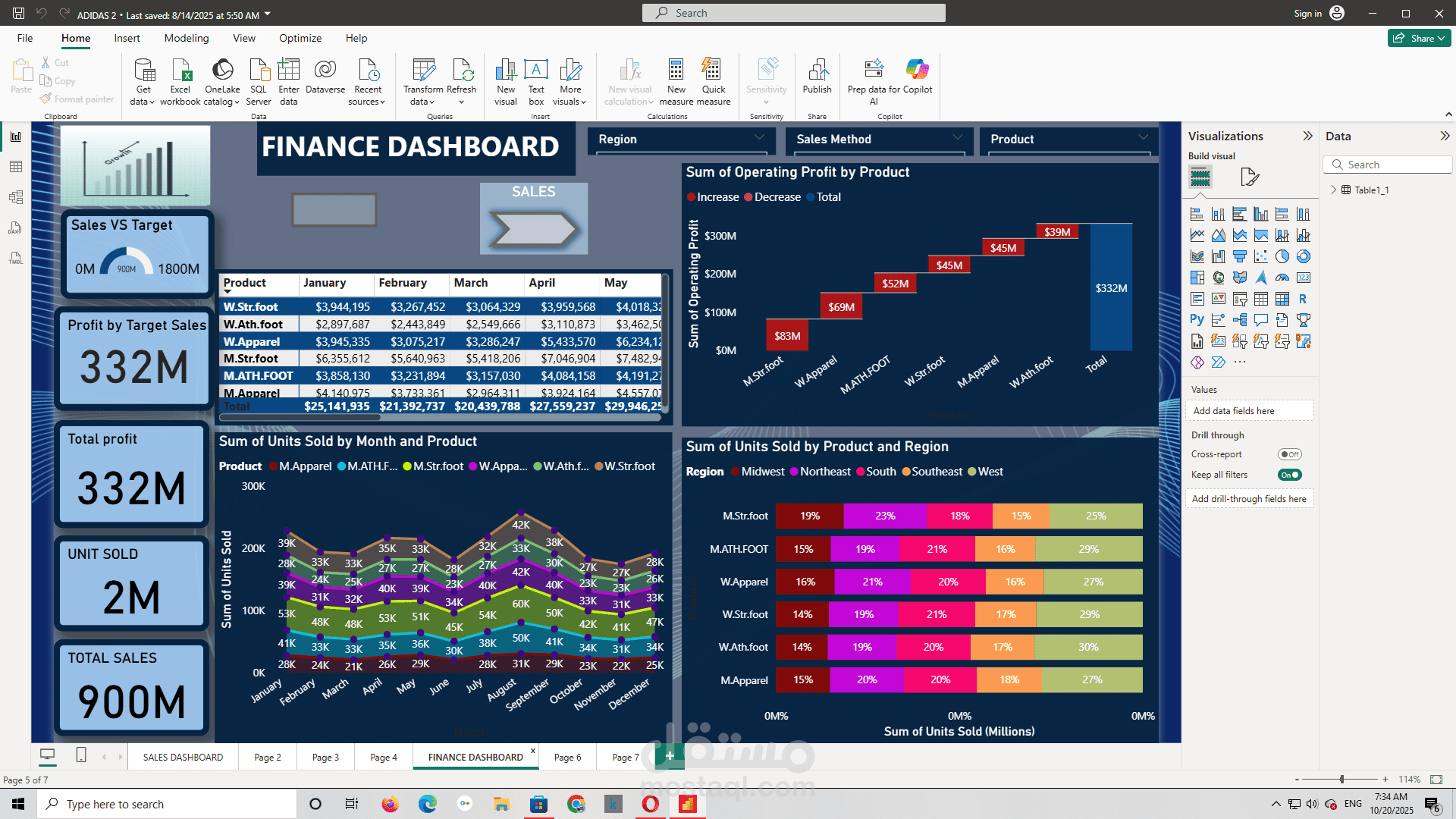1456x819 pixels.
Task: Click the table visual's vertical scrollbar
Action: click(x=665, y=344)
